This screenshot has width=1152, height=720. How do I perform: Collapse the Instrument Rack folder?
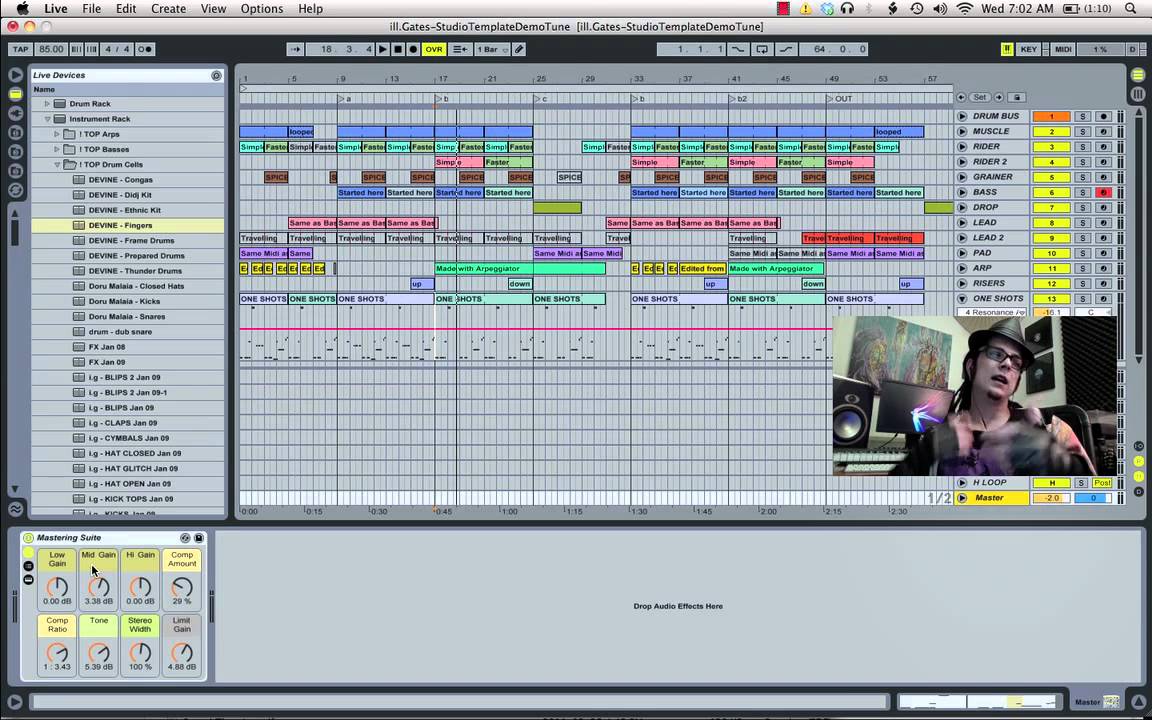[48, 119]
